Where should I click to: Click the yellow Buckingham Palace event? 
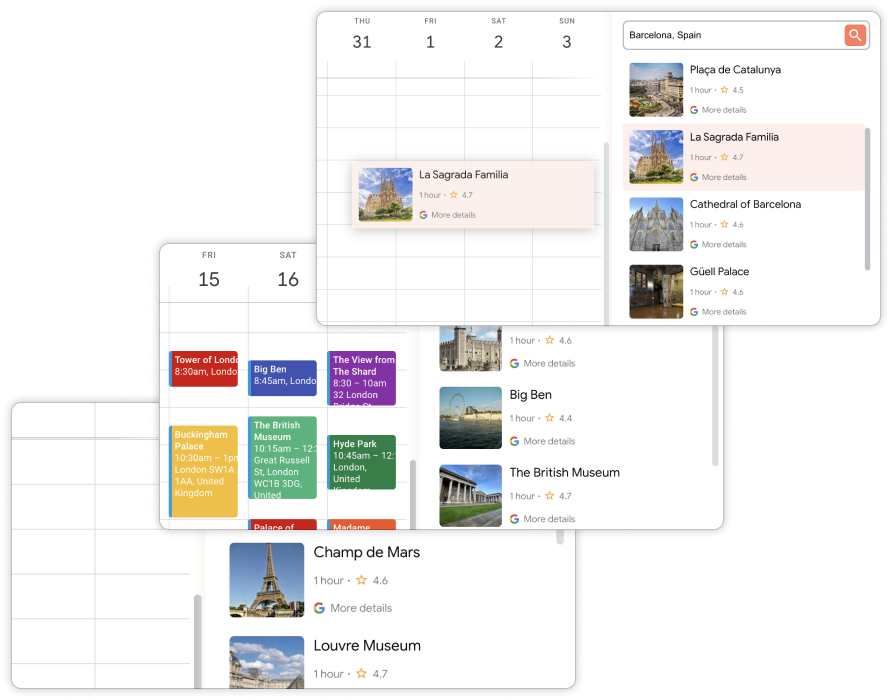coord(204,470)
